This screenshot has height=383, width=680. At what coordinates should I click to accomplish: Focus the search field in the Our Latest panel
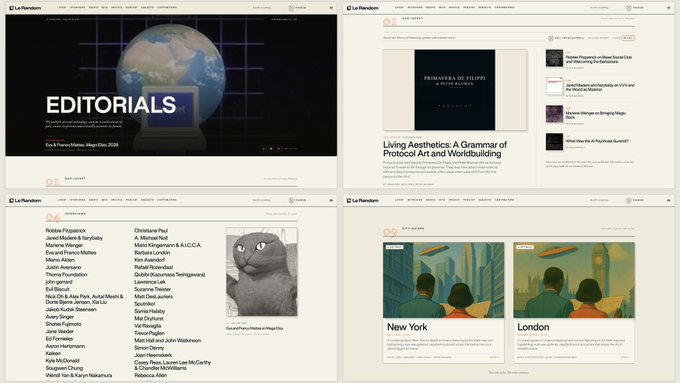click(606, 8)
